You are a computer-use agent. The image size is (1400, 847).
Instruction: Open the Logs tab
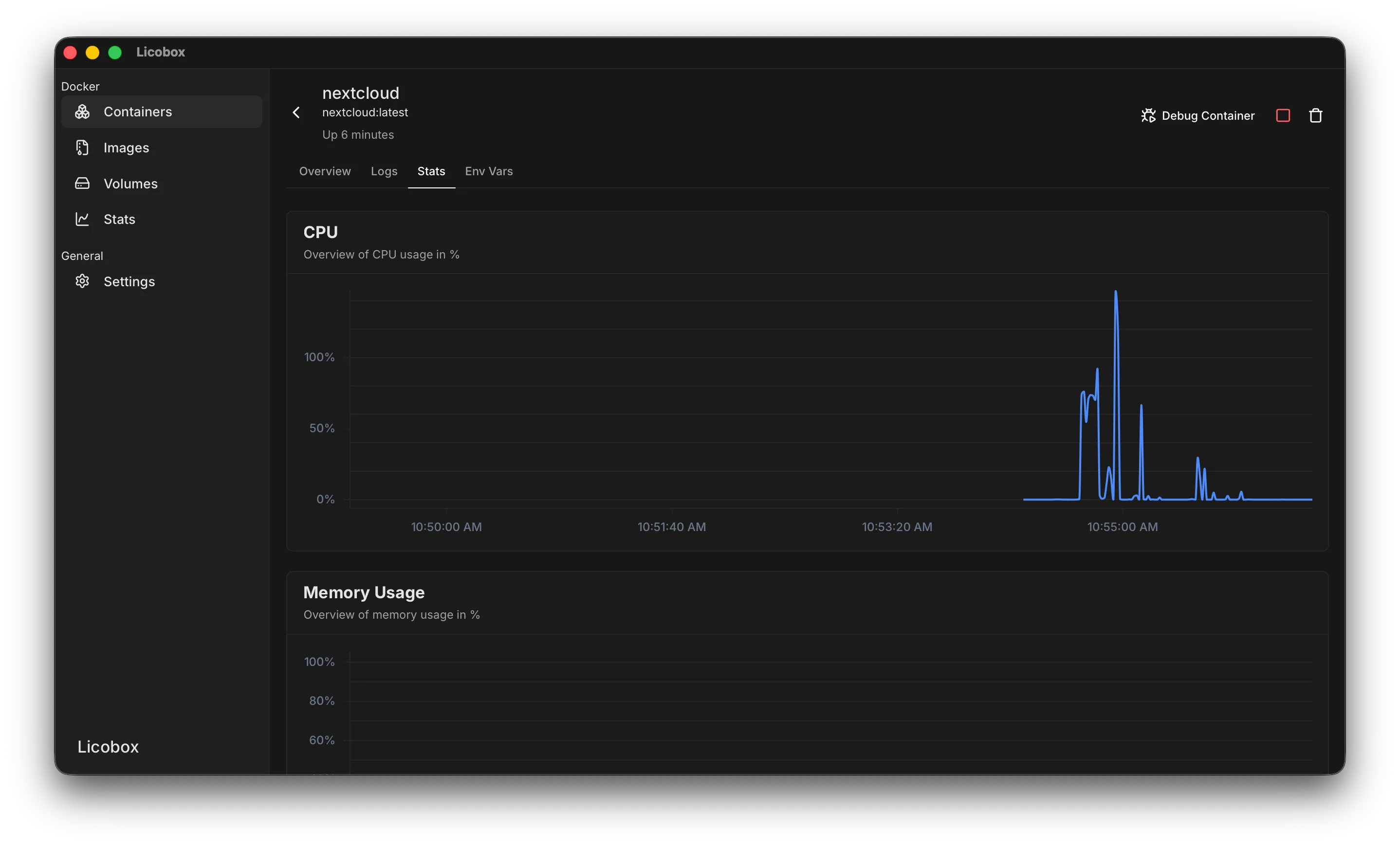(x=384, y=171)
